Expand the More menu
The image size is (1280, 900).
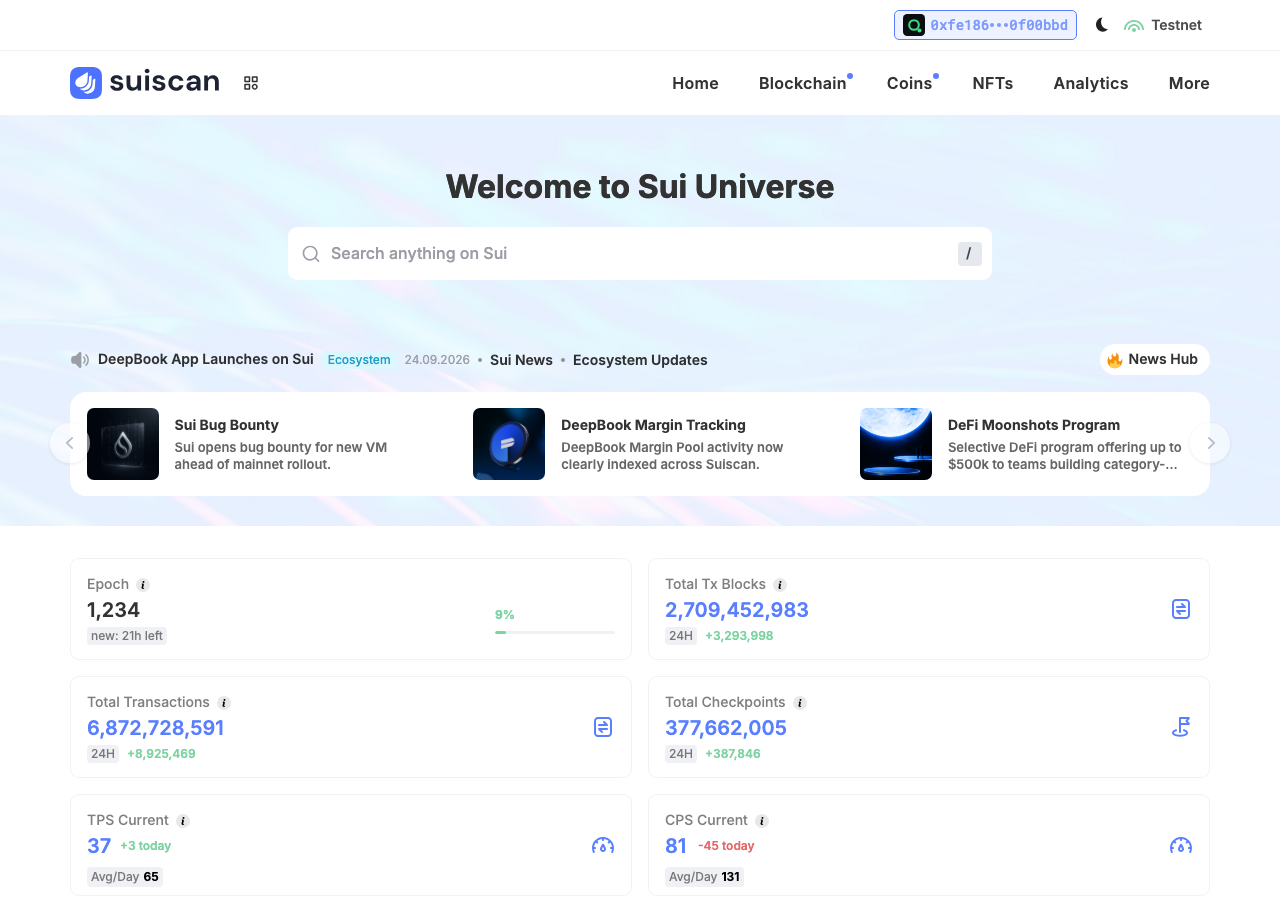point(1189,83)
